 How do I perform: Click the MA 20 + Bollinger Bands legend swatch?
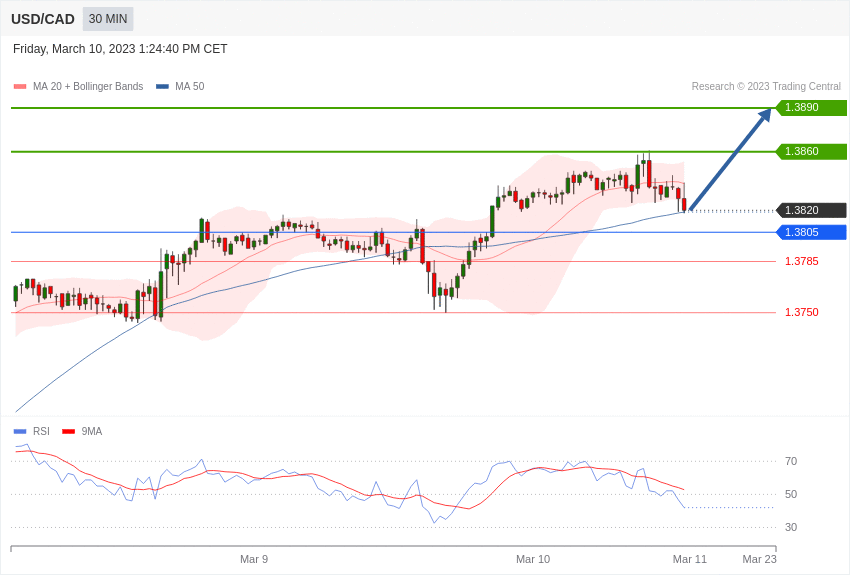point(20,87)
